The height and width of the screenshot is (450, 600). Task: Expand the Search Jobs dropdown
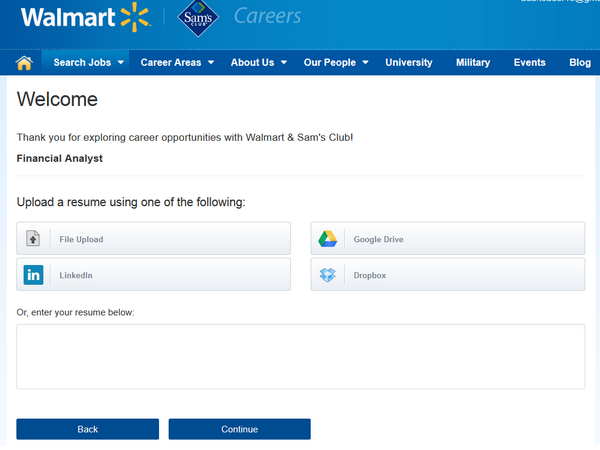88,62
